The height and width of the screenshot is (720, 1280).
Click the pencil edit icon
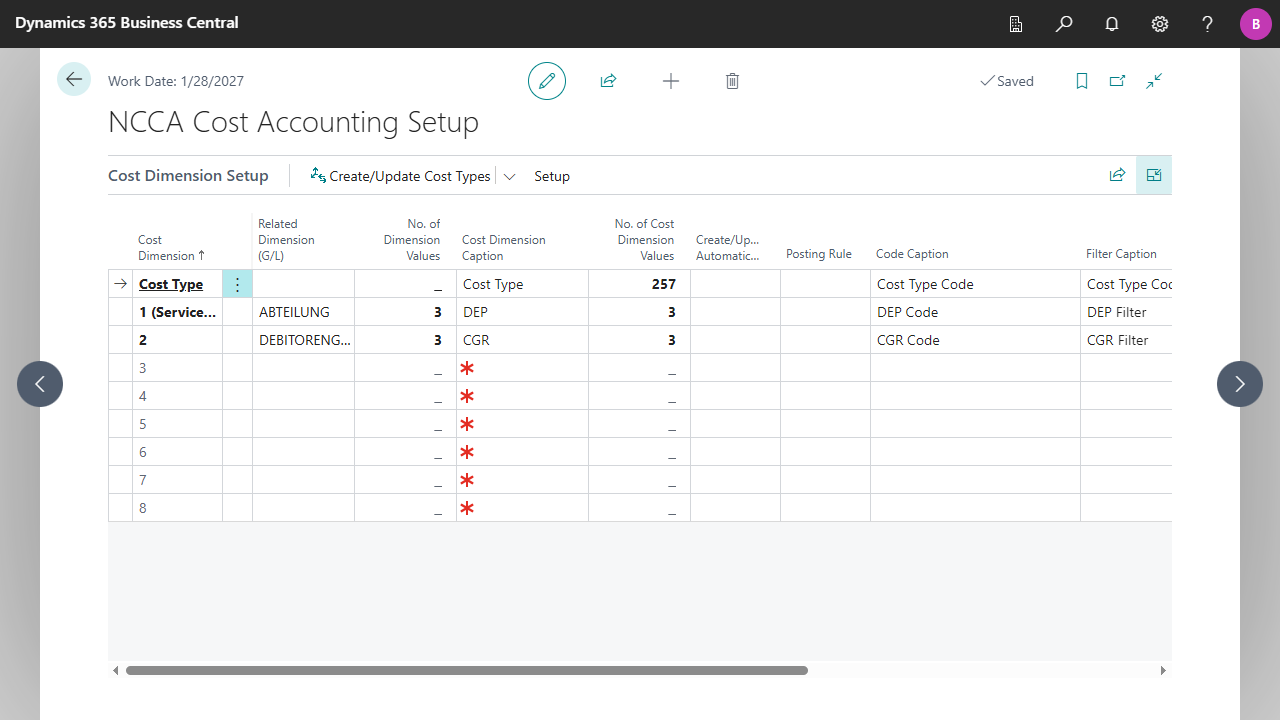pos(547,81)
